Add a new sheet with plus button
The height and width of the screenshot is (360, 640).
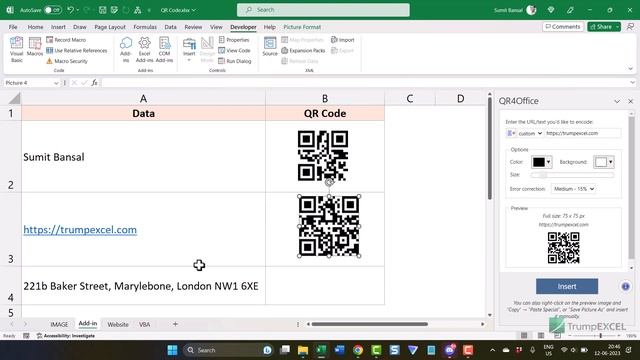tap(175, 324)
